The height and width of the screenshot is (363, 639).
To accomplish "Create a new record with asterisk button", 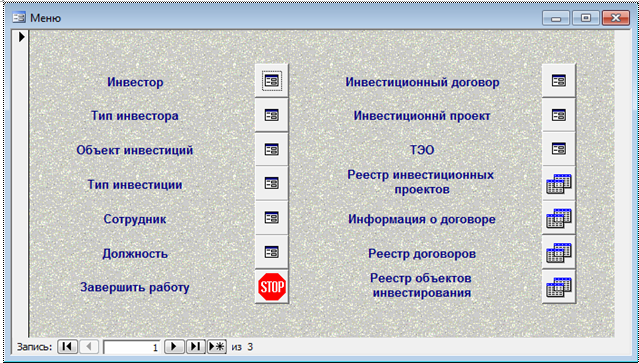I will (217, 347).
